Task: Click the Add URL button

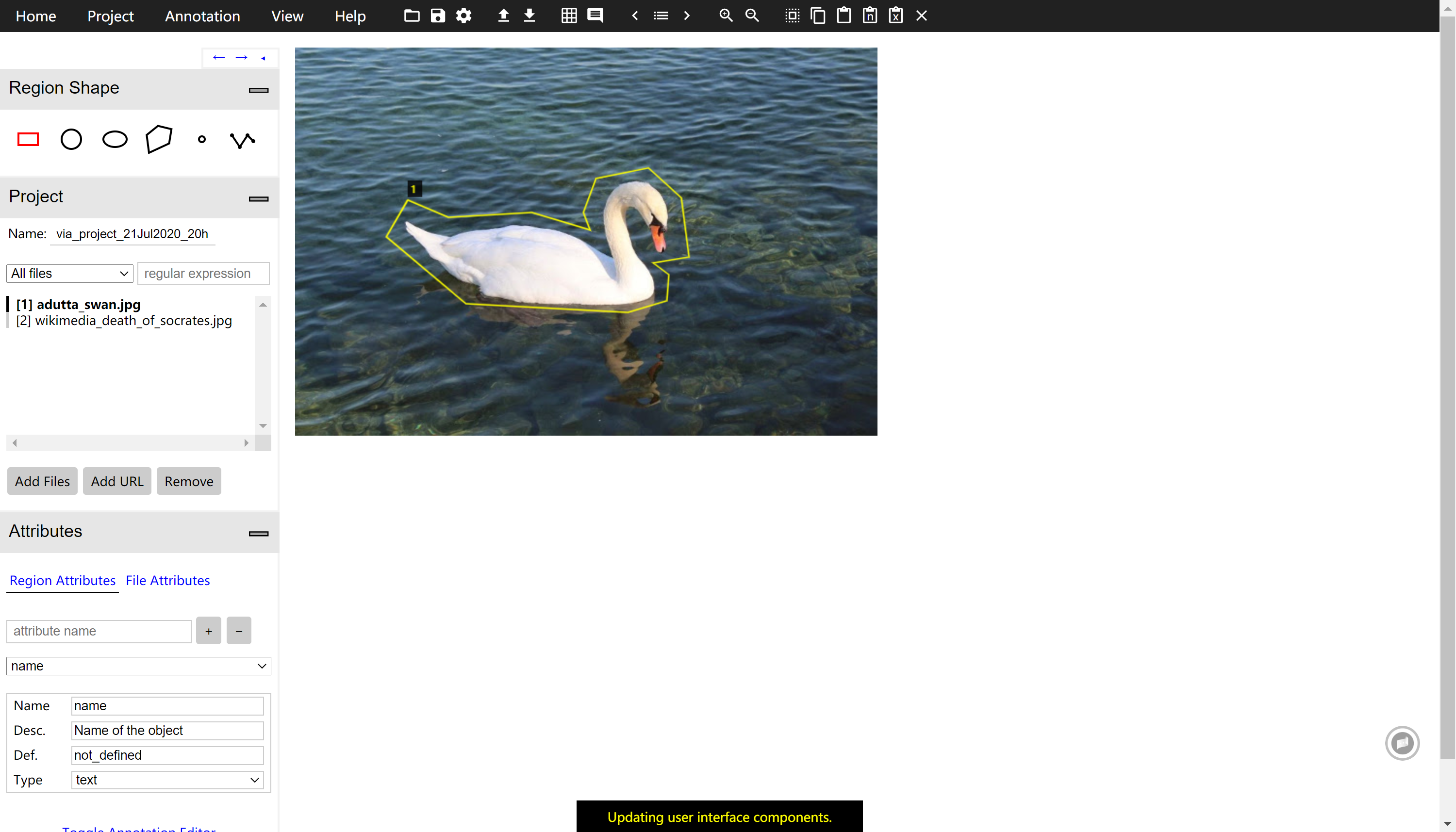Action: (117, 481)
